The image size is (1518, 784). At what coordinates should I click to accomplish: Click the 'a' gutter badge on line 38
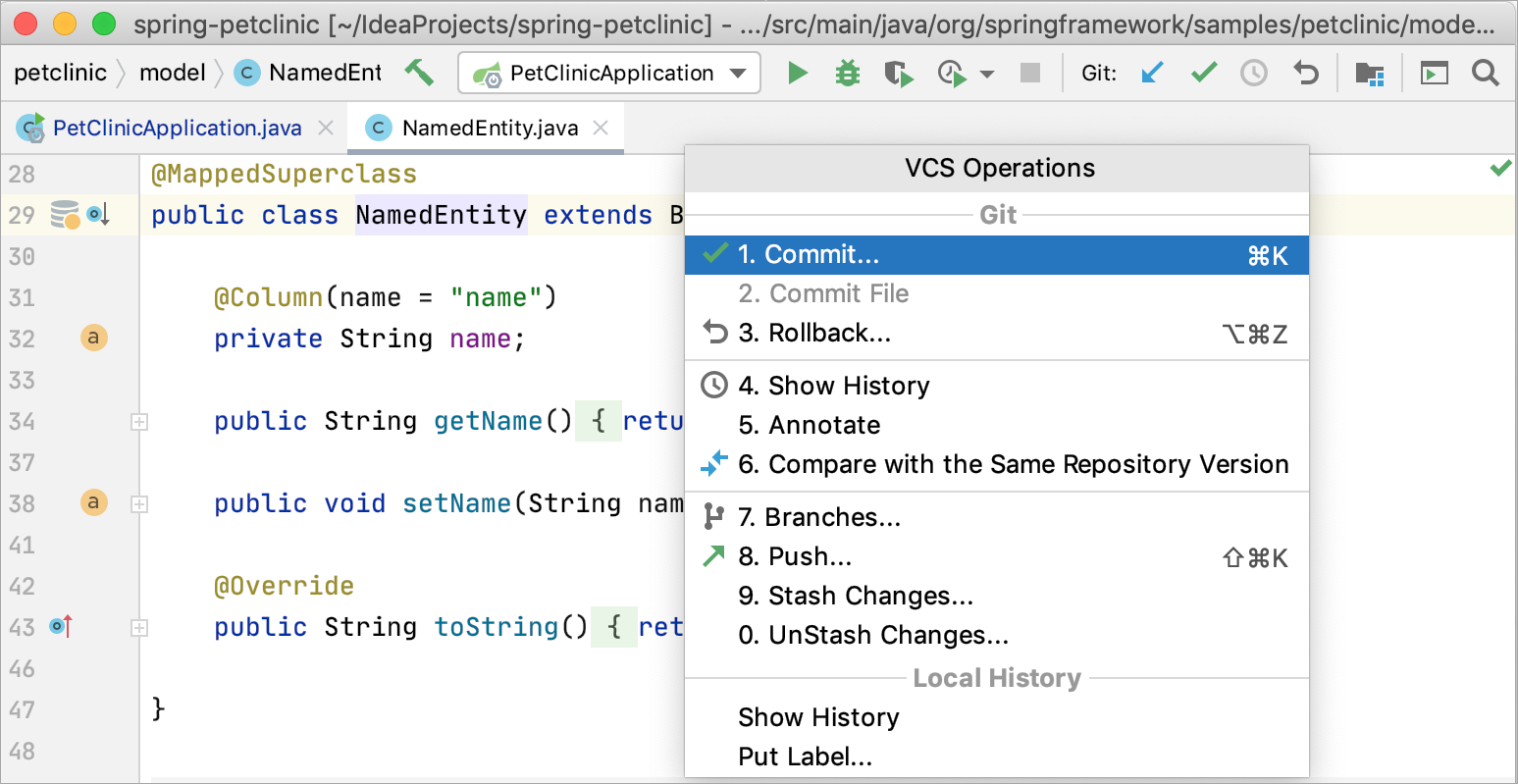pyautogui.click(x=93, y=502)
